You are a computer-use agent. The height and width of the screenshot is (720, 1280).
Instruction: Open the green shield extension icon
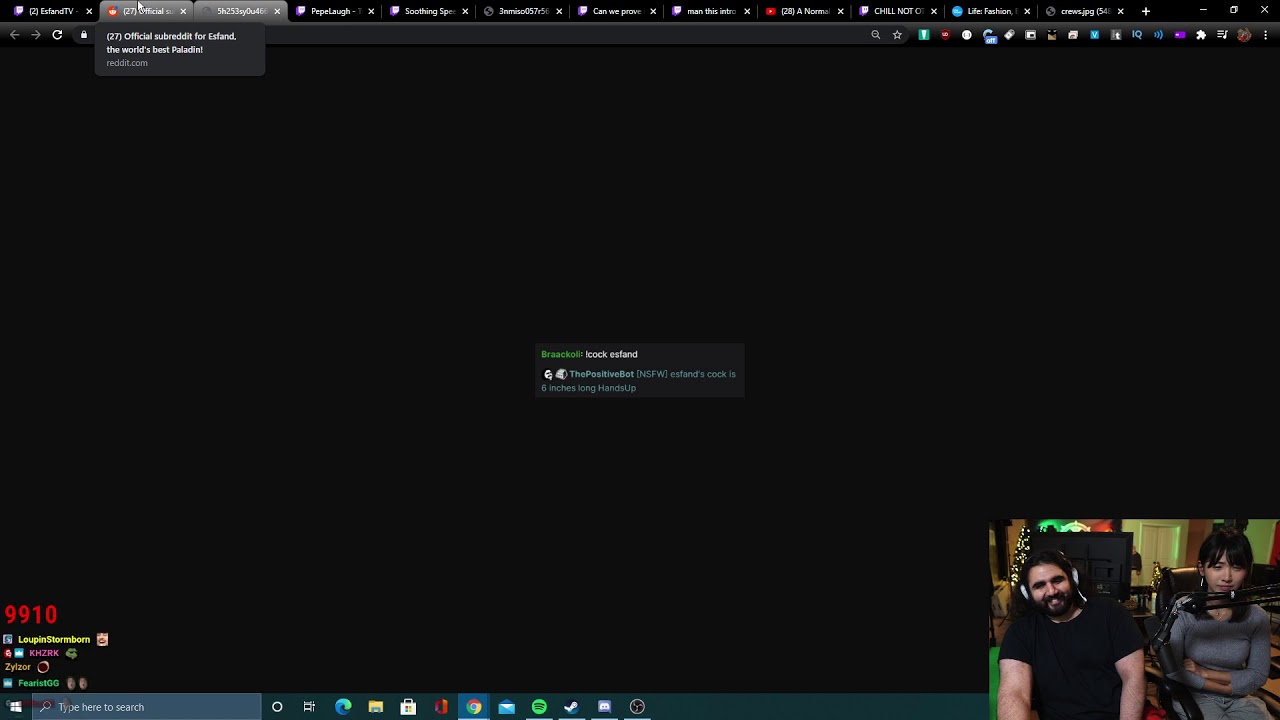[924, 35]
